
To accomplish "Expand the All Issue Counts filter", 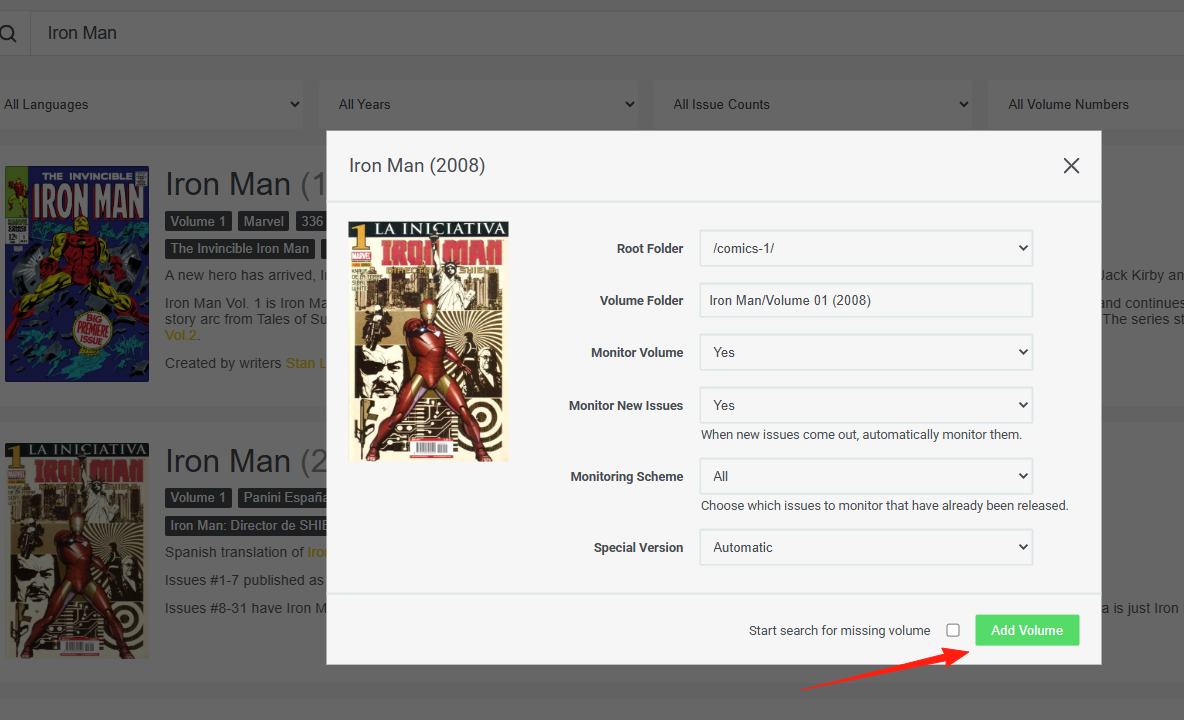I will pos(812,104).
